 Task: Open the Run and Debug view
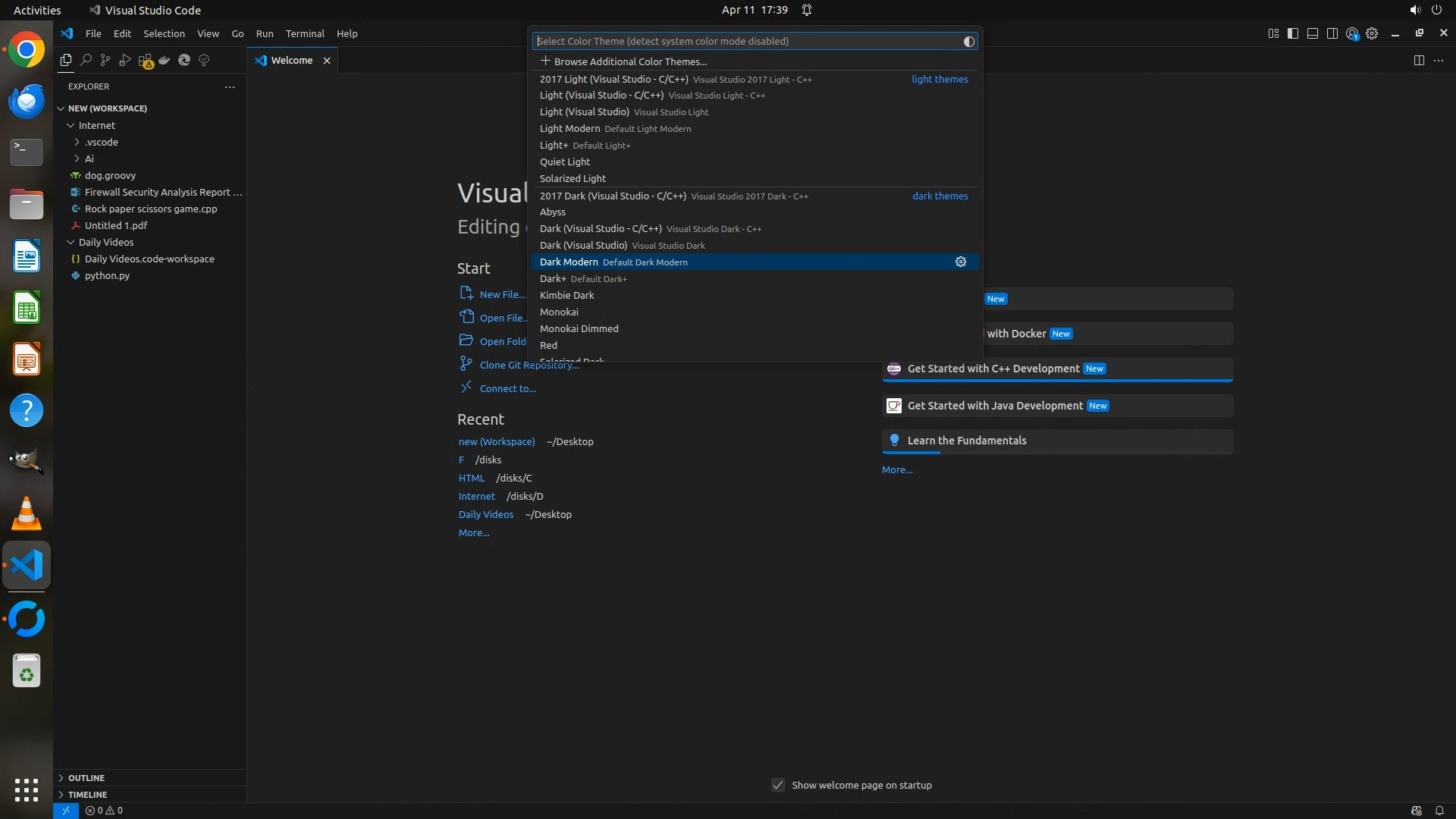pyautogui.click(x=125, y=60)
